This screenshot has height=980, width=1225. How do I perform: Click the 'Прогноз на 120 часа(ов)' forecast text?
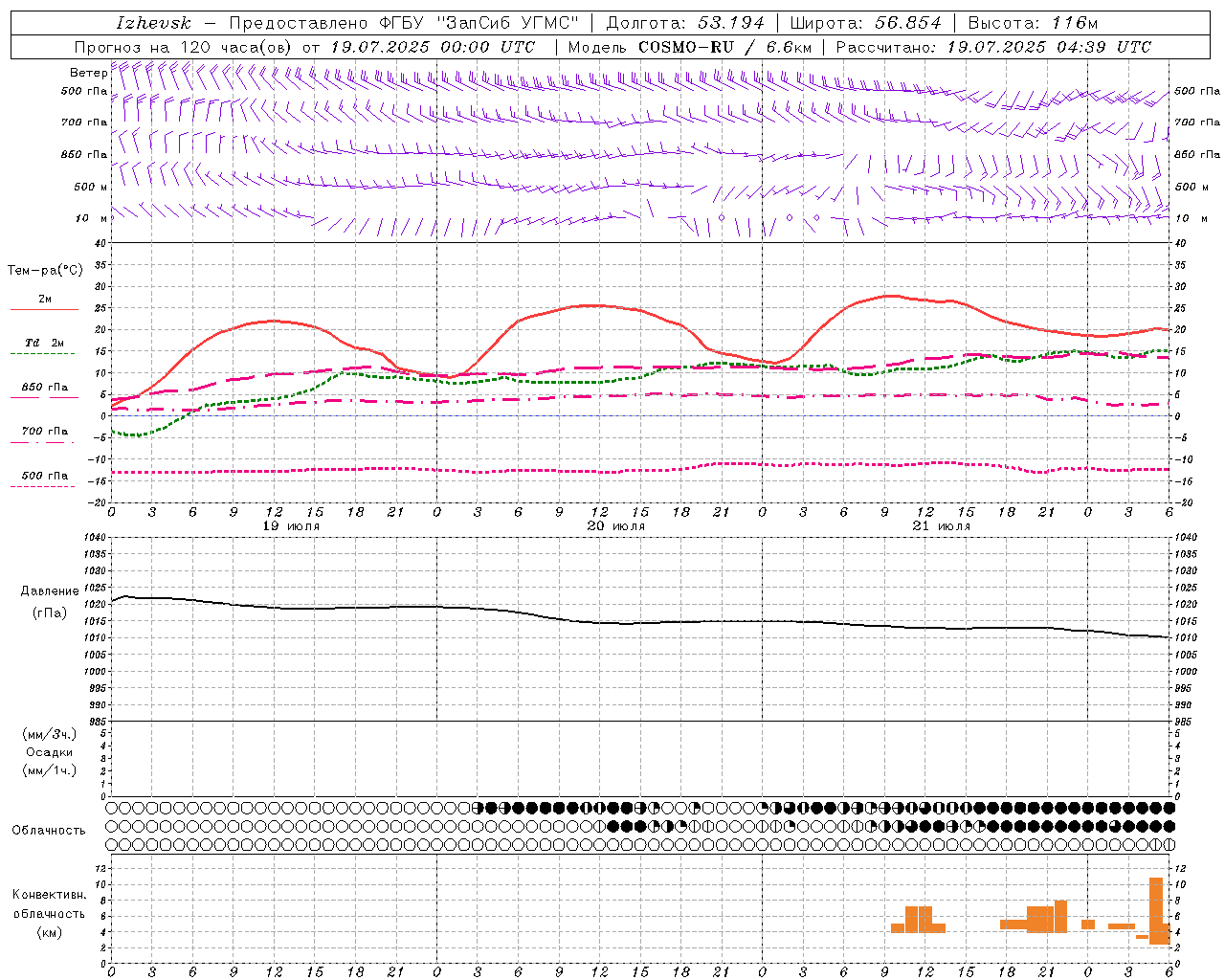pos(184,47)
